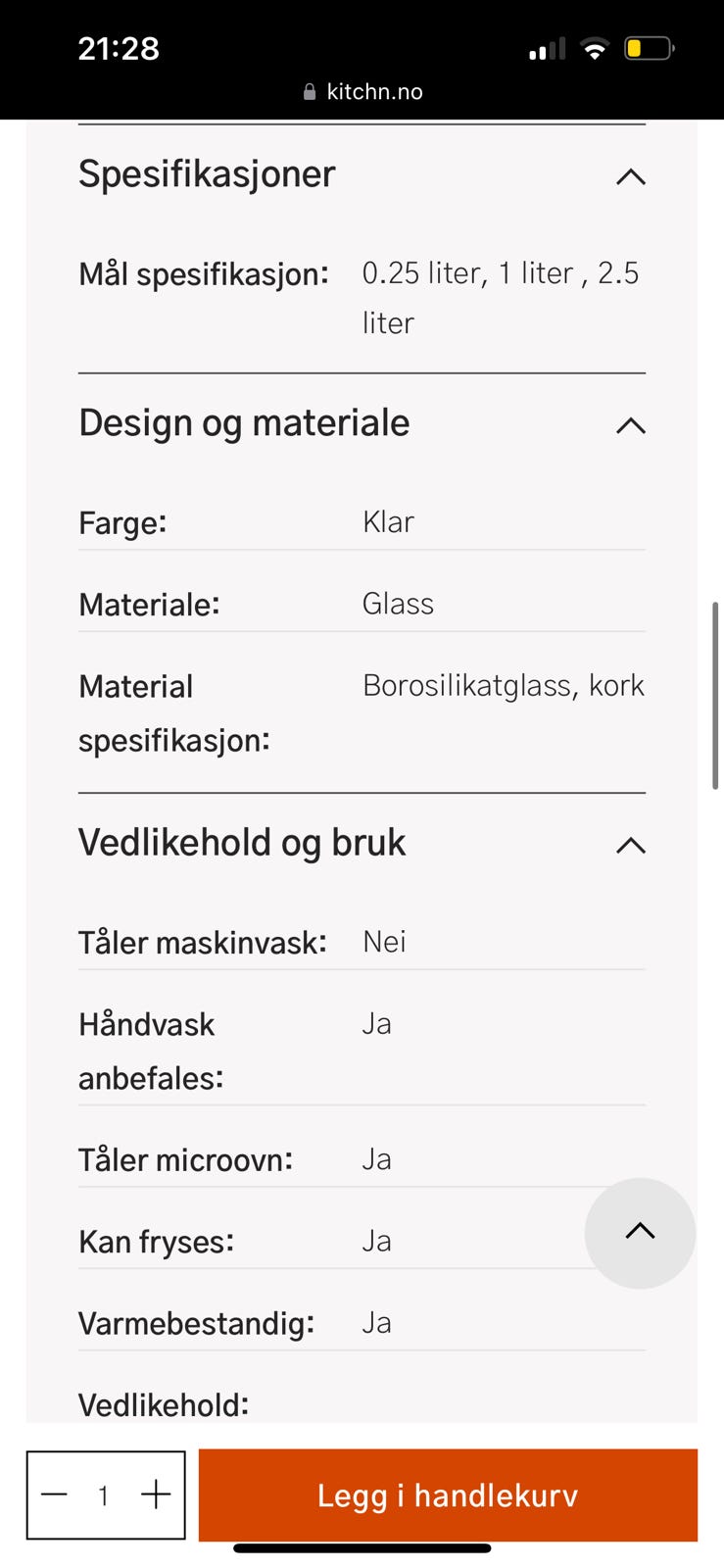Tap the padlock icon beside kitchn.no
724x1568 pixels.
(x=310, y=92)
